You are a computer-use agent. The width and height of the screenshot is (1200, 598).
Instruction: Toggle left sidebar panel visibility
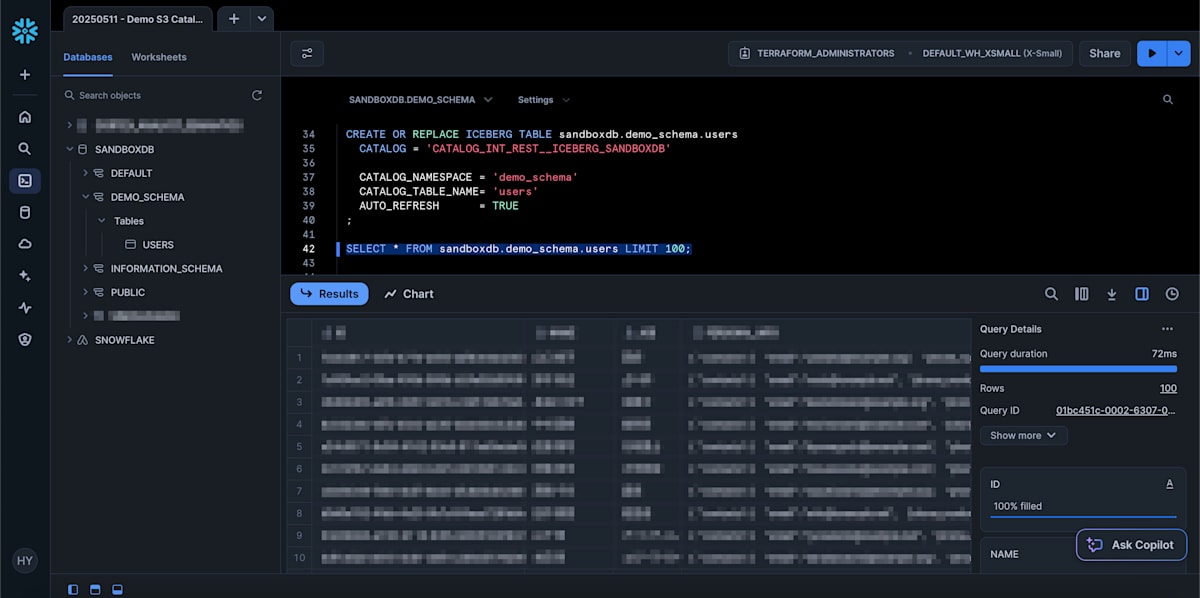point(73,589)
